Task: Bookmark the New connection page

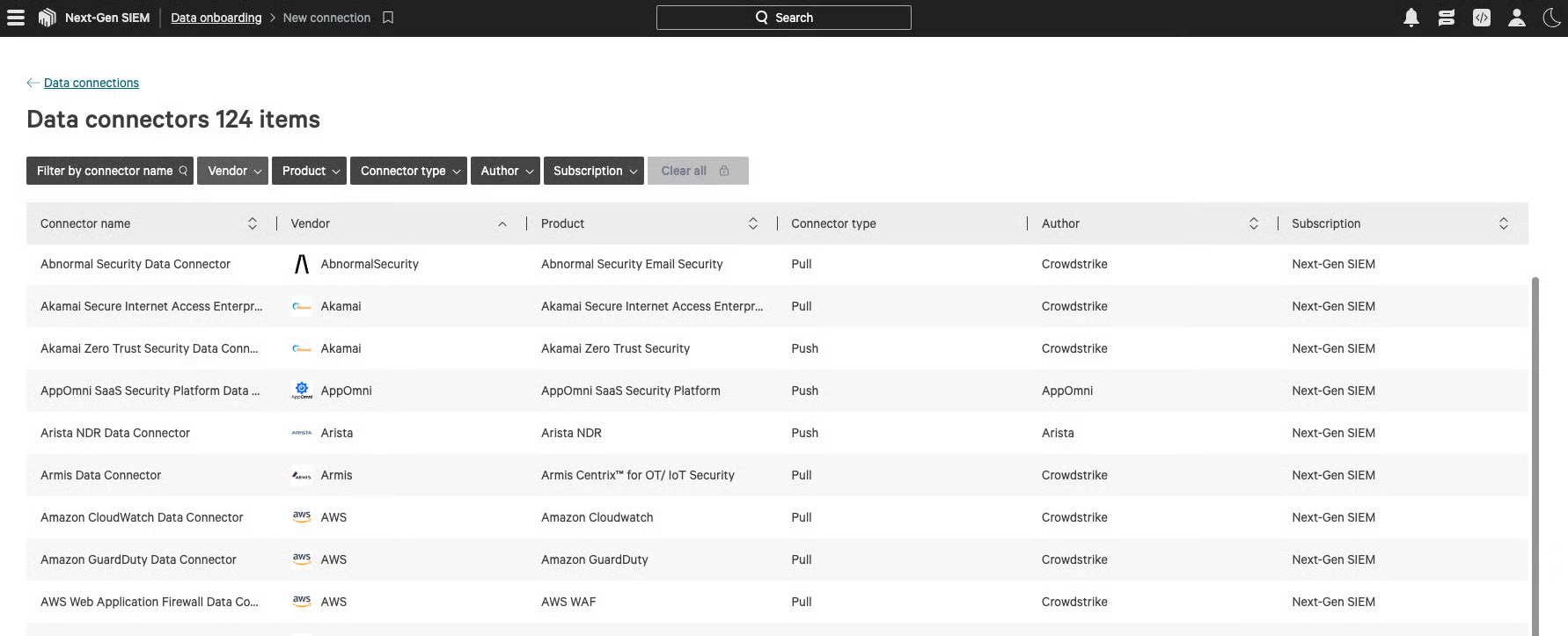Action: tap(388, 18)
